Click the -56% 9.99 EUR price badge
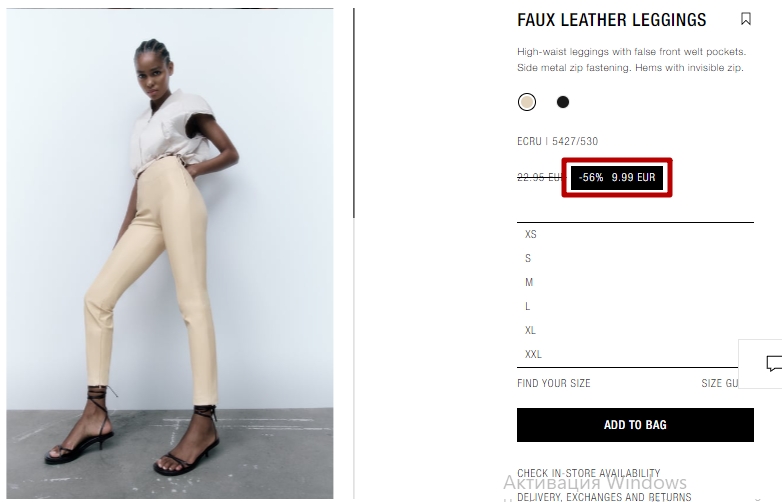782x502 pixels. [617, 177]
